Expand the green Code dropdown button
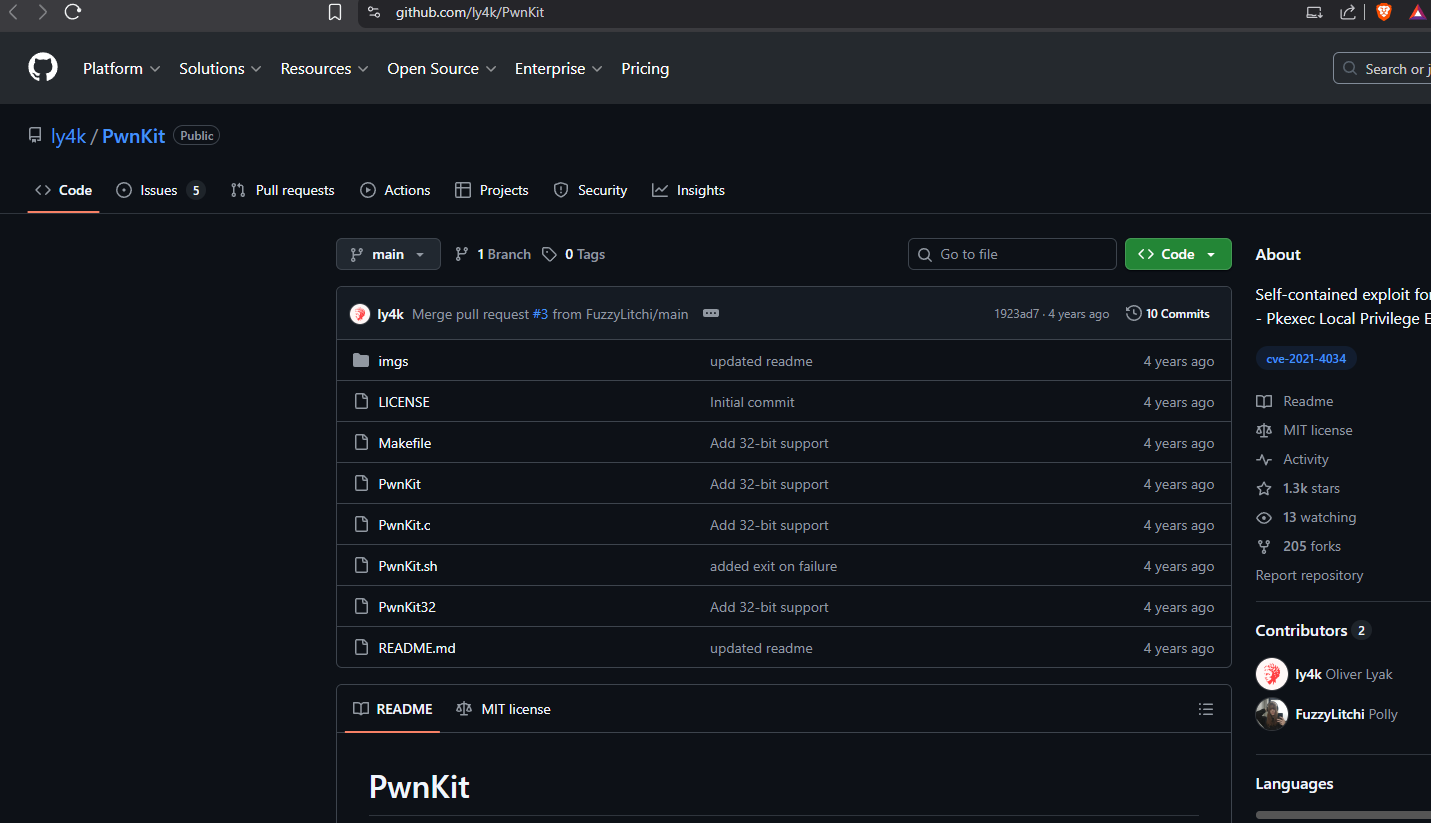The width and height of the screenshot is (1431, 823). click(1177, 254)
